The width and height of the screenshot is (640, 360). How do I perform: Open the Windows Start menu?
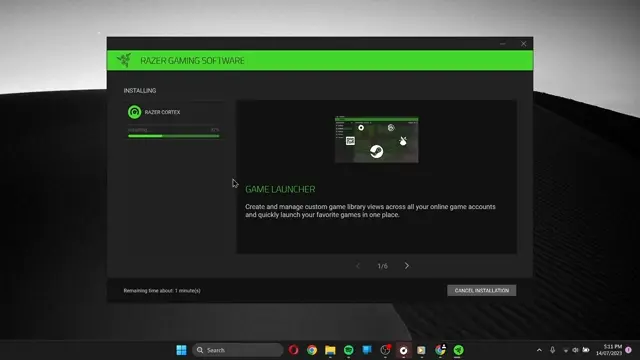click(x=181, y=350)
